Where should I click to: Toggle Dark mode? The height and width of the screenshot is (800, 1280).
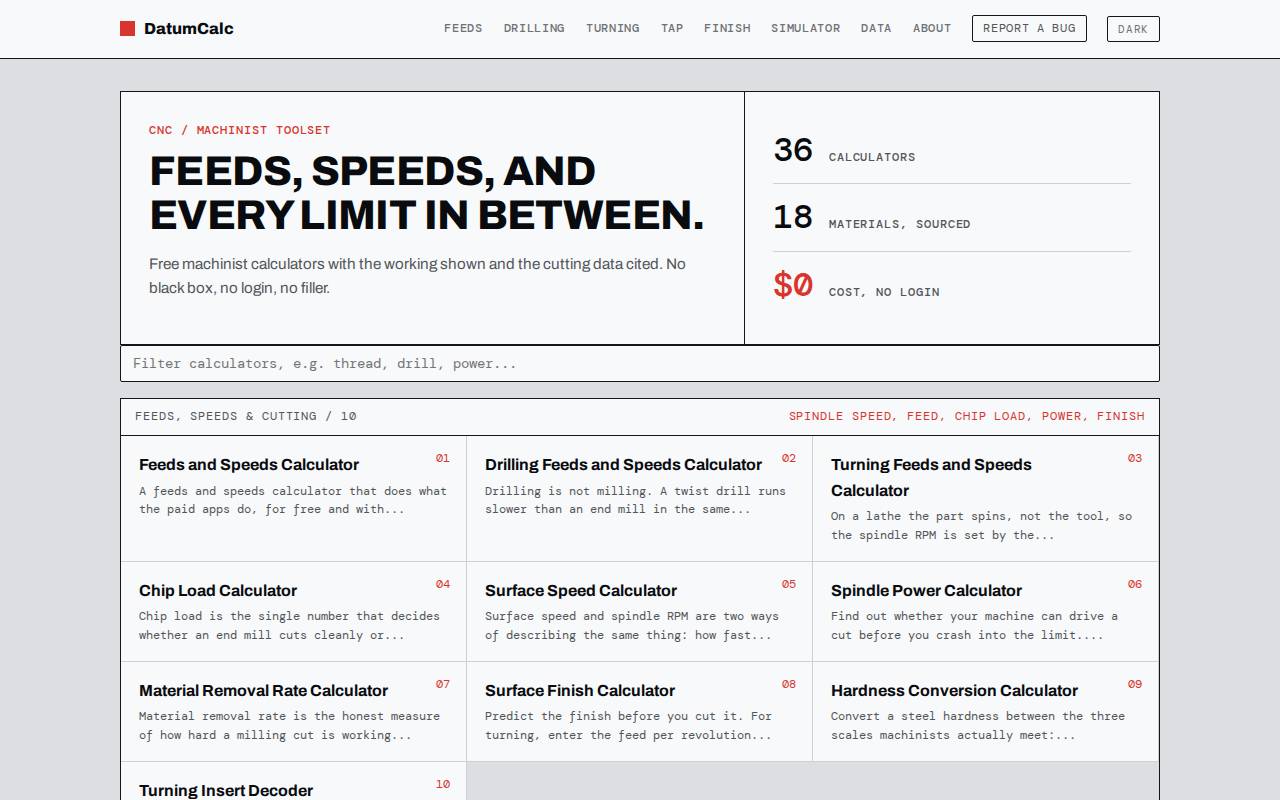(x=1133, y=29)
